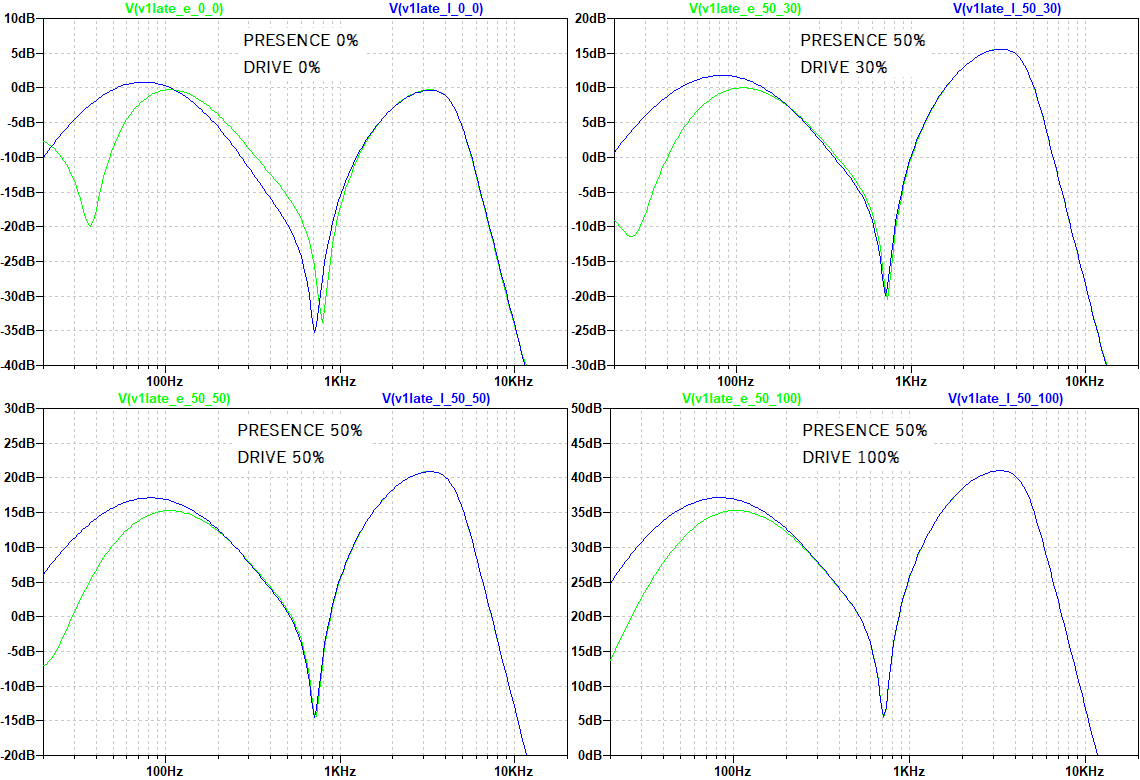
Task: Click the blue V(v1late_l_50_50) label
Action: point(436,398)
